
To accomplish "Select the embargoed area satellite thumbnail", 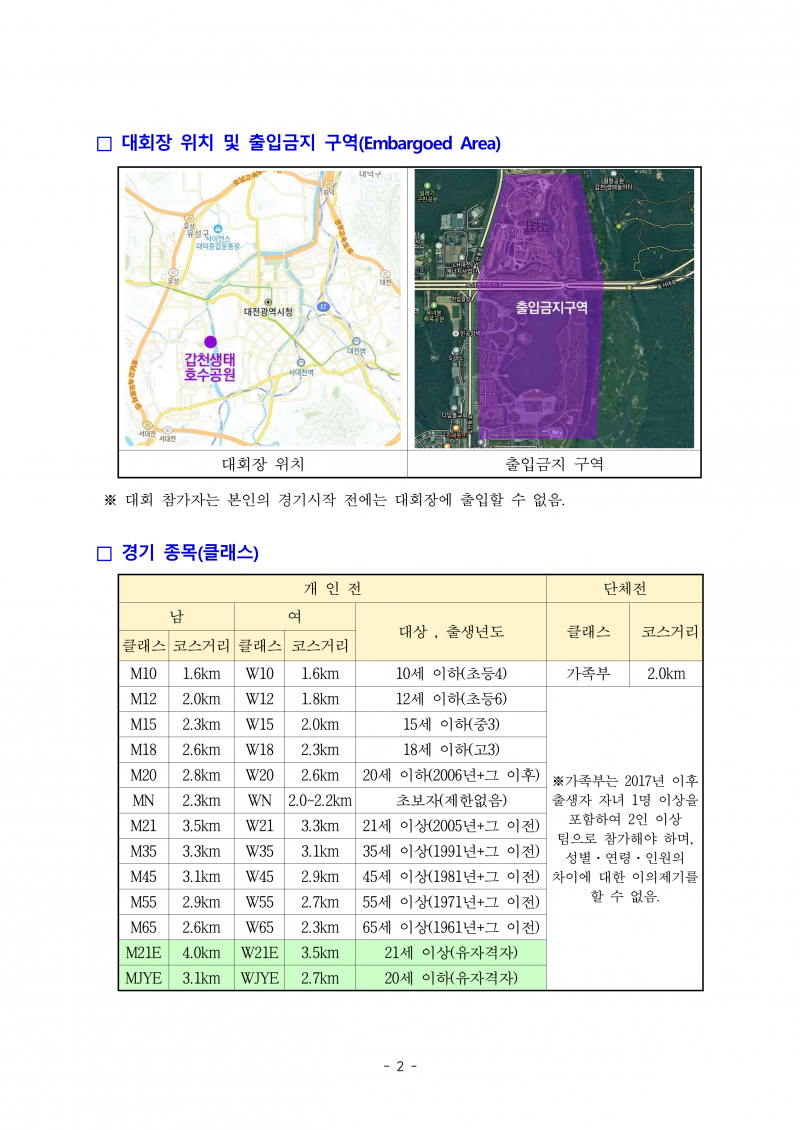I will 554,308.
